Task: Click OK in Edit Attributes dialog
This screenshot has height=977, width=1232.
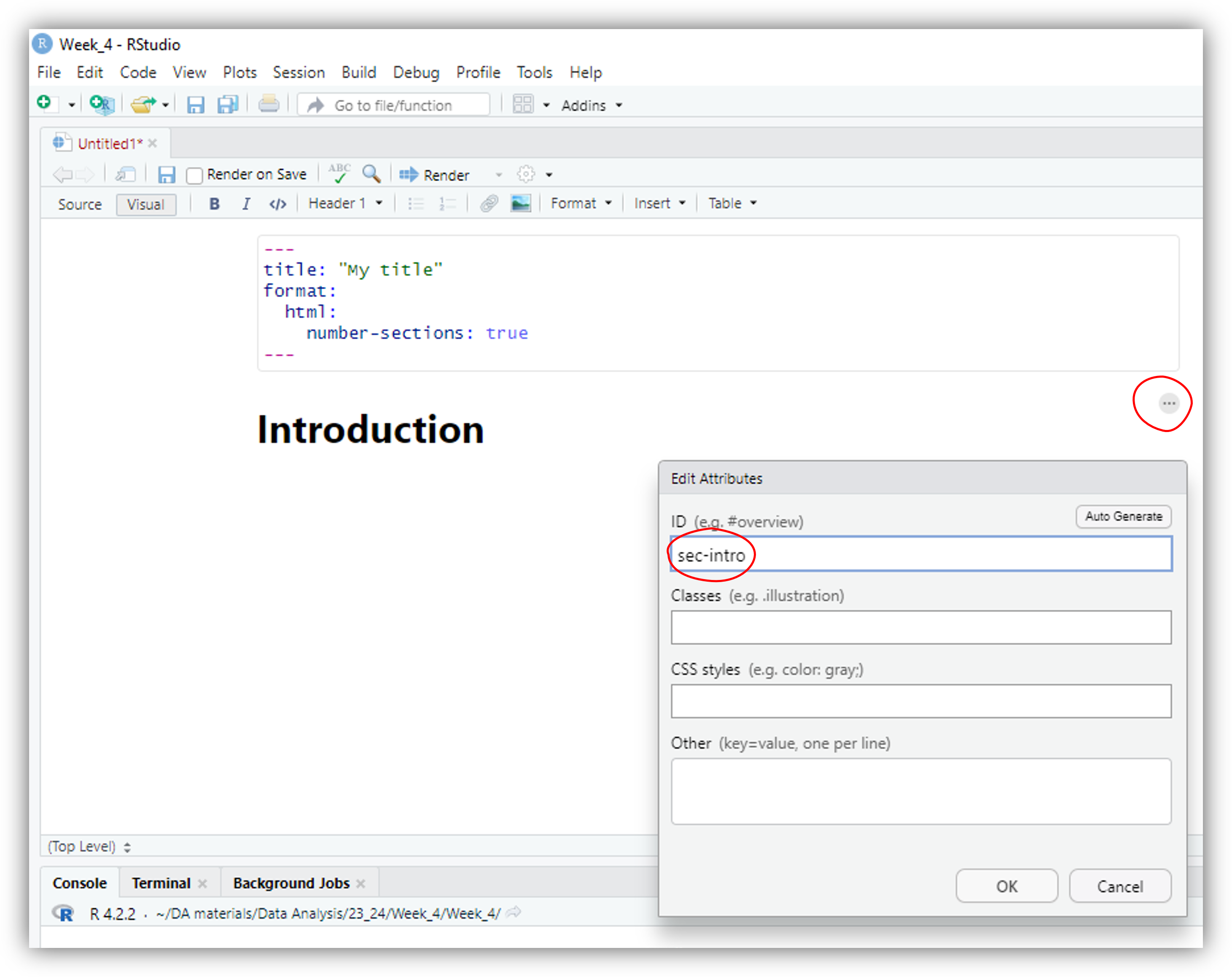Action: (x=1007, y=886)
